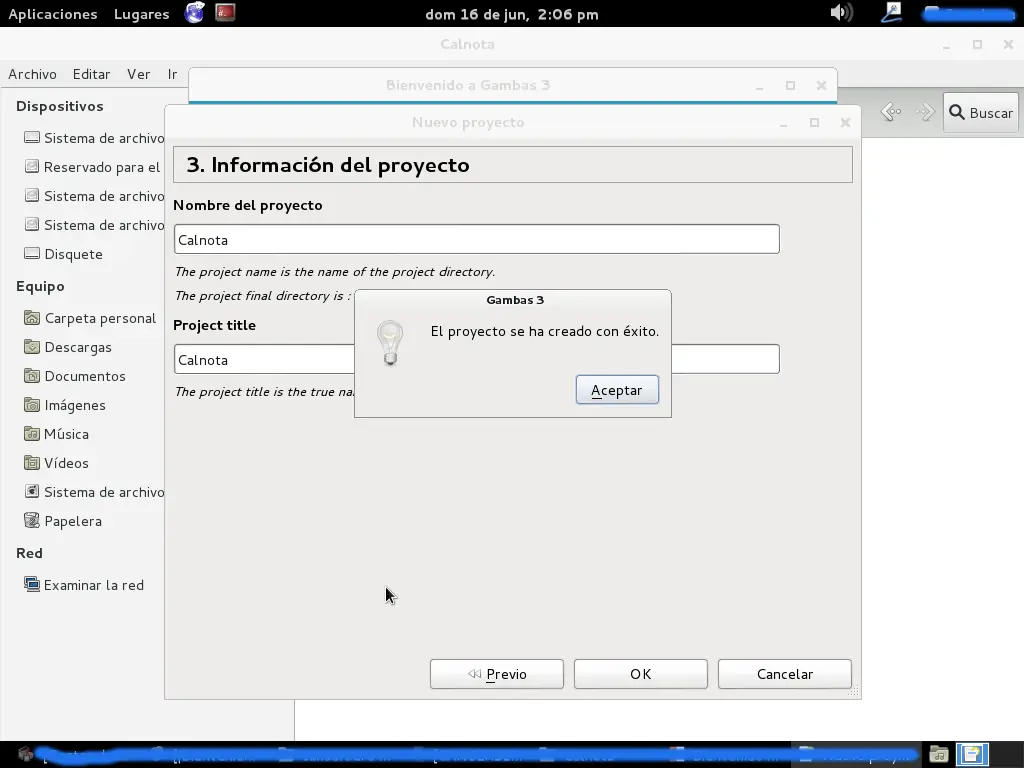Click the resize grip of Nuevo proyecto window
Image resolution: width=1024 pixels, height=768 pixels.
853,692
